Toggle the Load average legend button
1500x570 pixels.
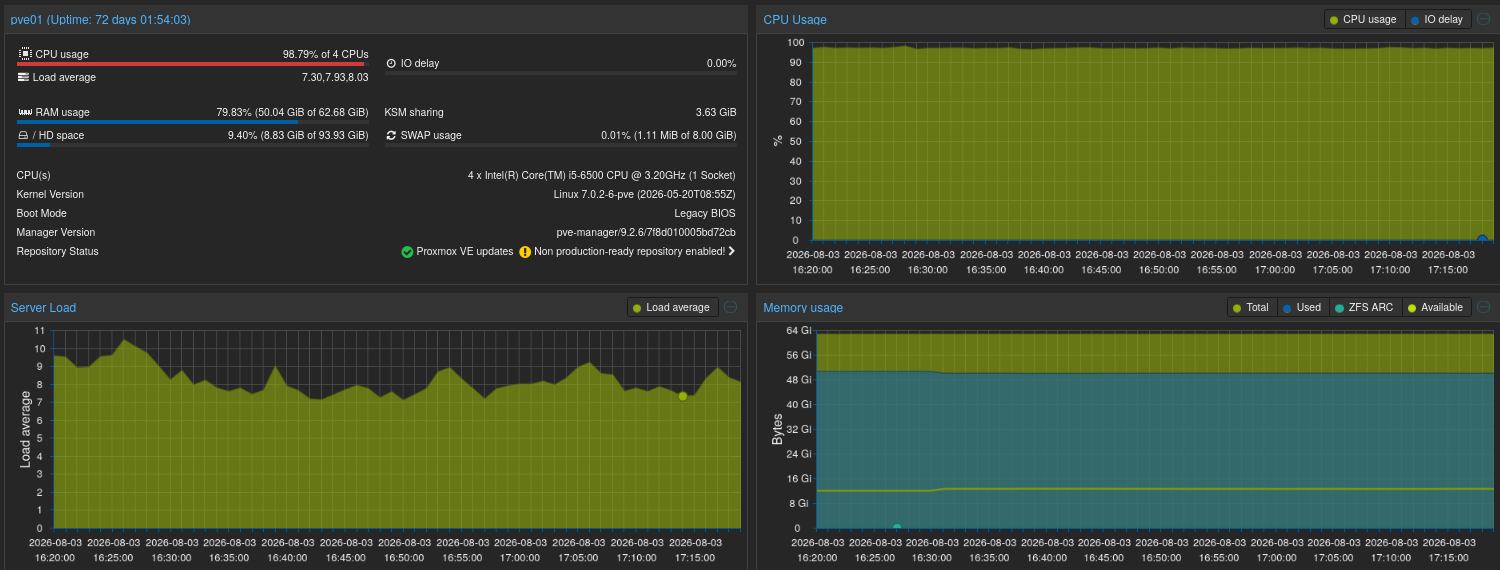(x=672, y=307)
